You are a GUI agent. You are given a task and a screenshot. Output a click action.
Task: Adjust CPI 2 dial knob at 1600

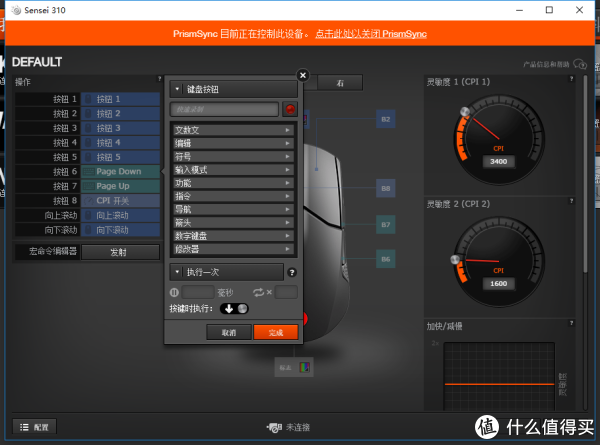tap(455, 259)
